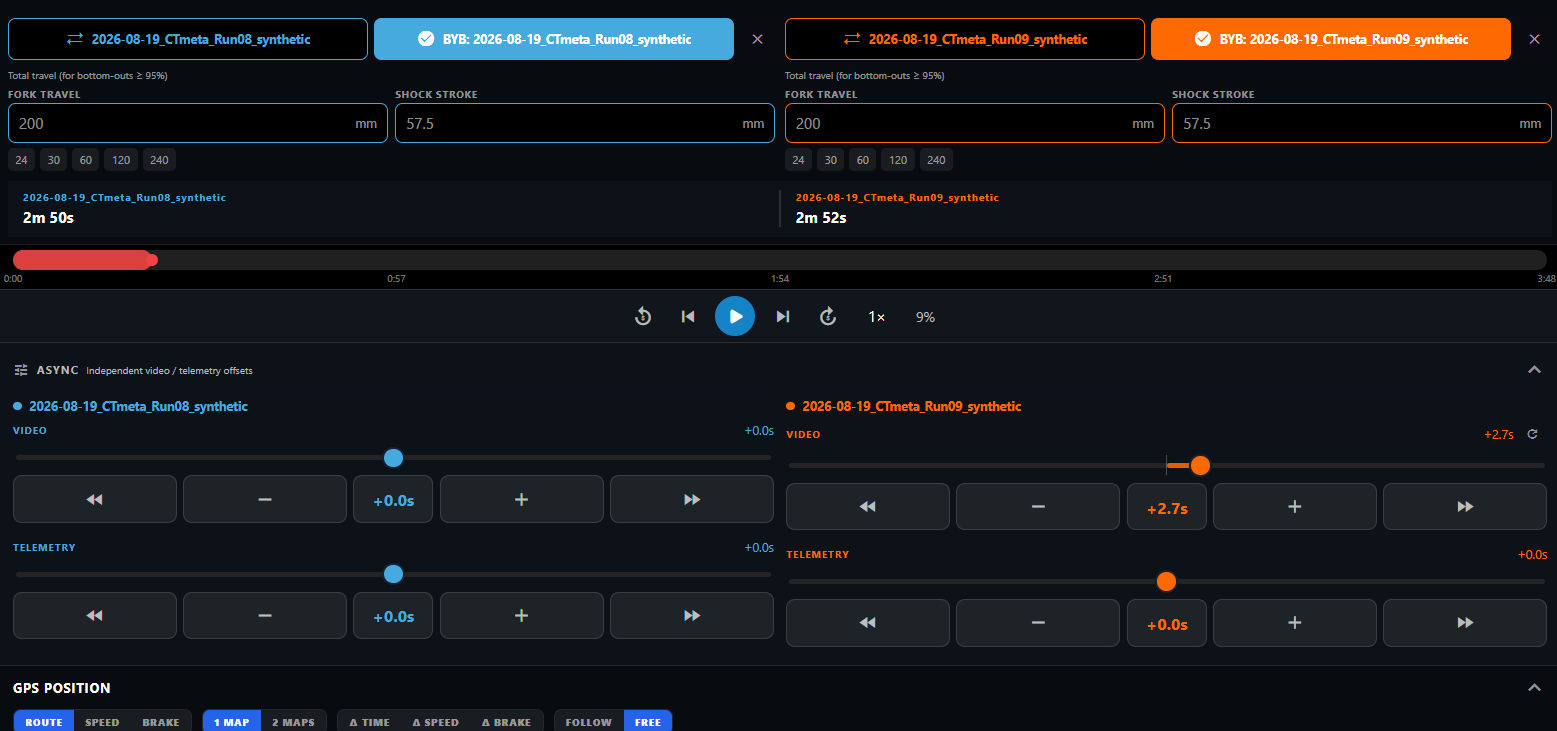Decrease Run08 video offset with the minus button
The image size is (1557, 731).
[265, 499]
